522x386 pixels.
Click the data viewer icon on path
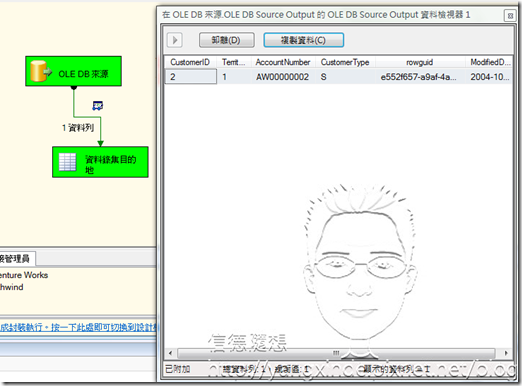98,106
